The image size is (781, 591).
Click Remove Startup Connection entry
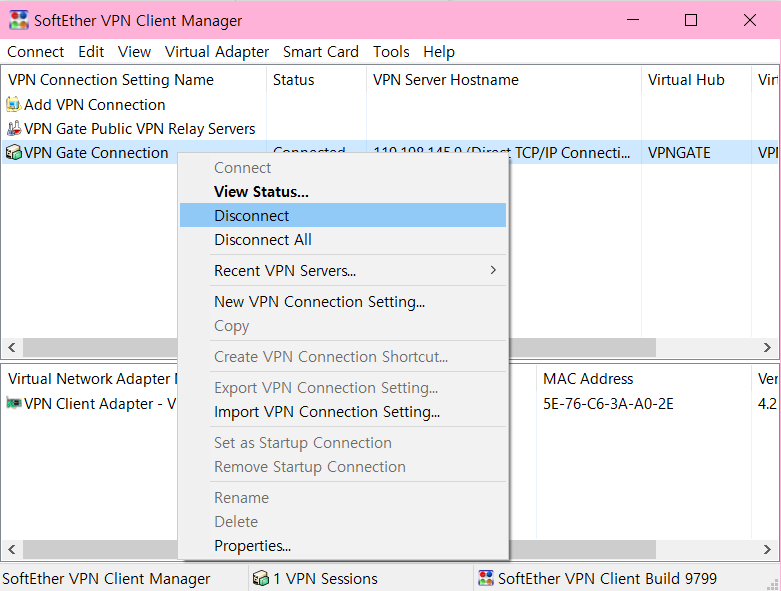343,467
